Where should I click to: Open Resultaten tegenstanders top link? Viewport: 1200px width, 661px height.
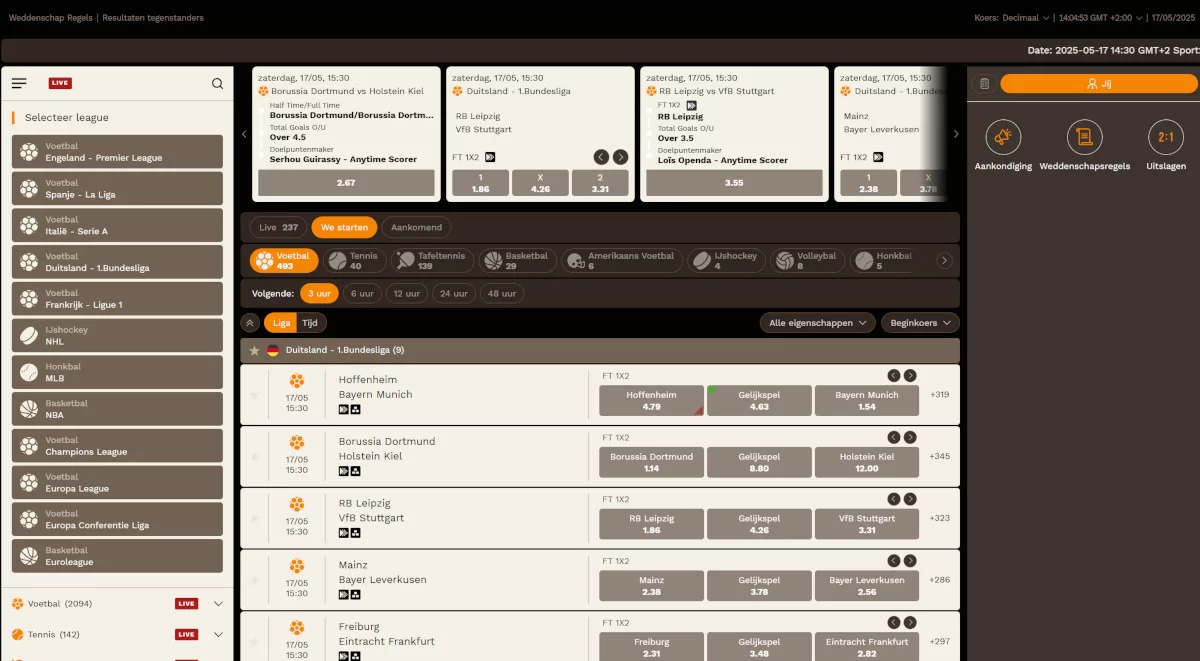pyautogui.click(x=153, y=18)
